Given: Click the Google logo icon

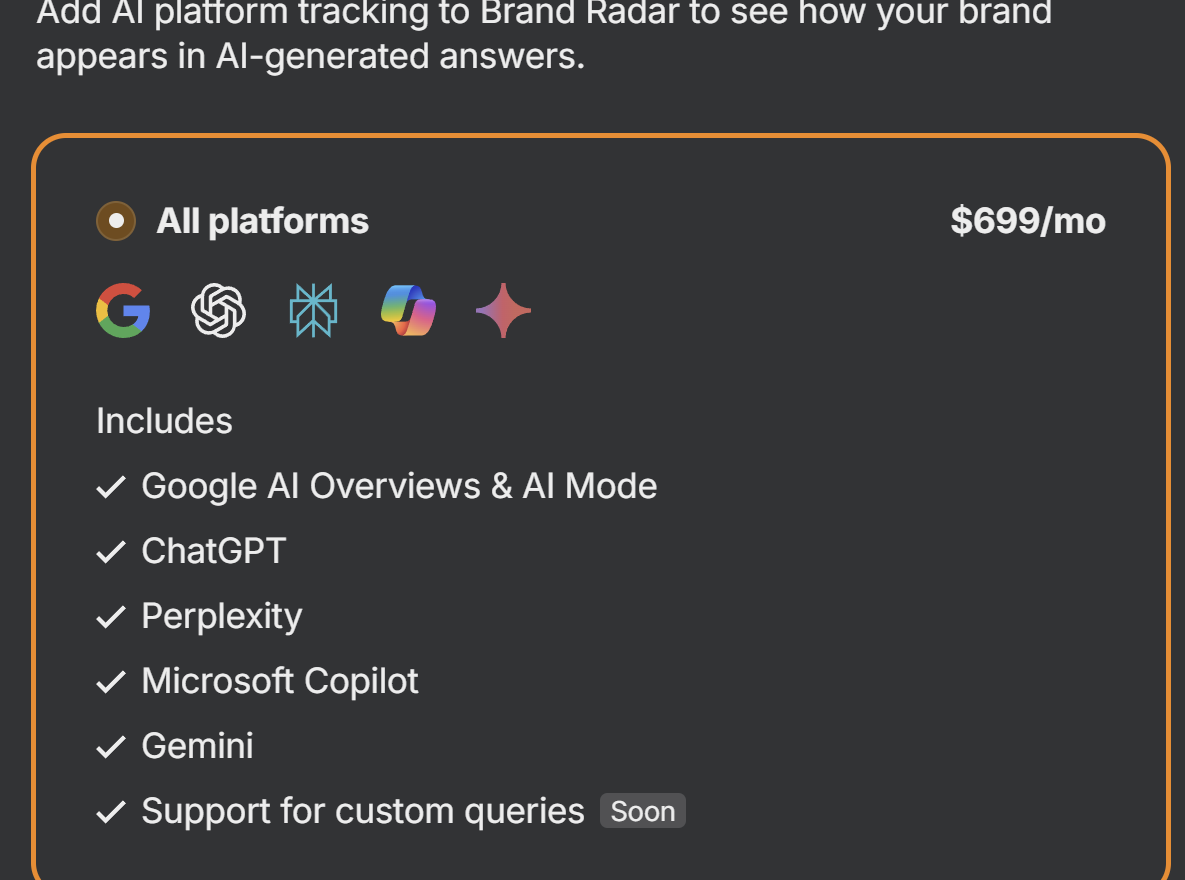Looking at the screenshot, I should [x=123, y=310].
